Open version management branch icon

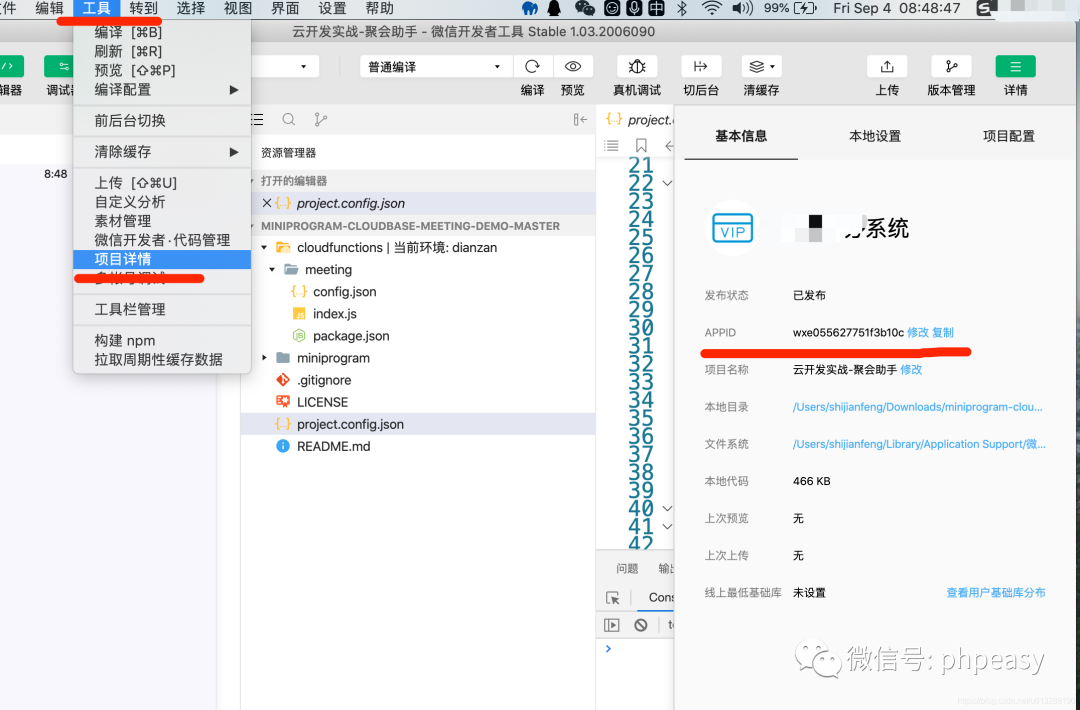point(951,67)
